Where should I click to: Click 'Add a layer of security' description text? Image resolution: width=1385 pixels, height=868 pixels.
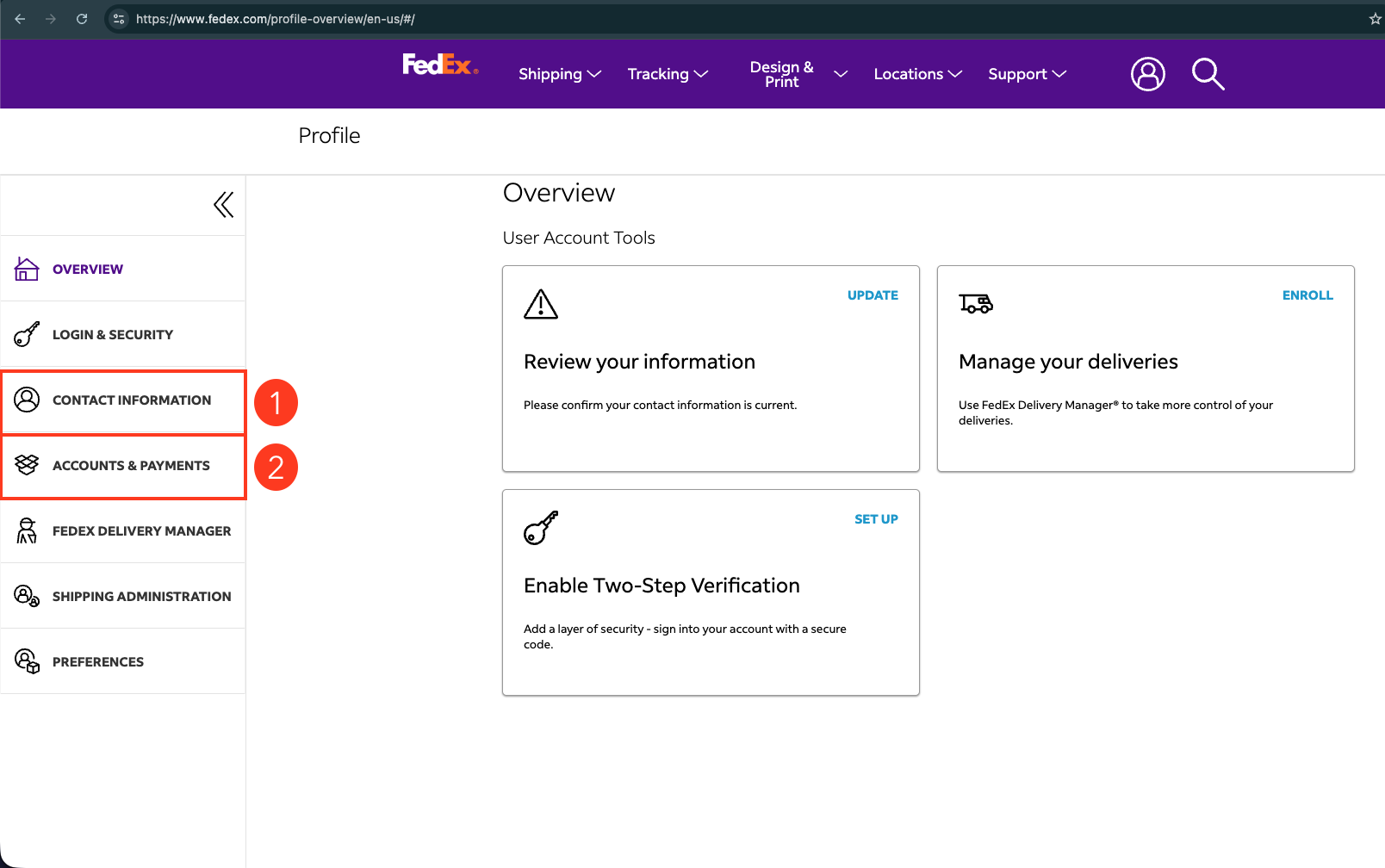(685, 636)
